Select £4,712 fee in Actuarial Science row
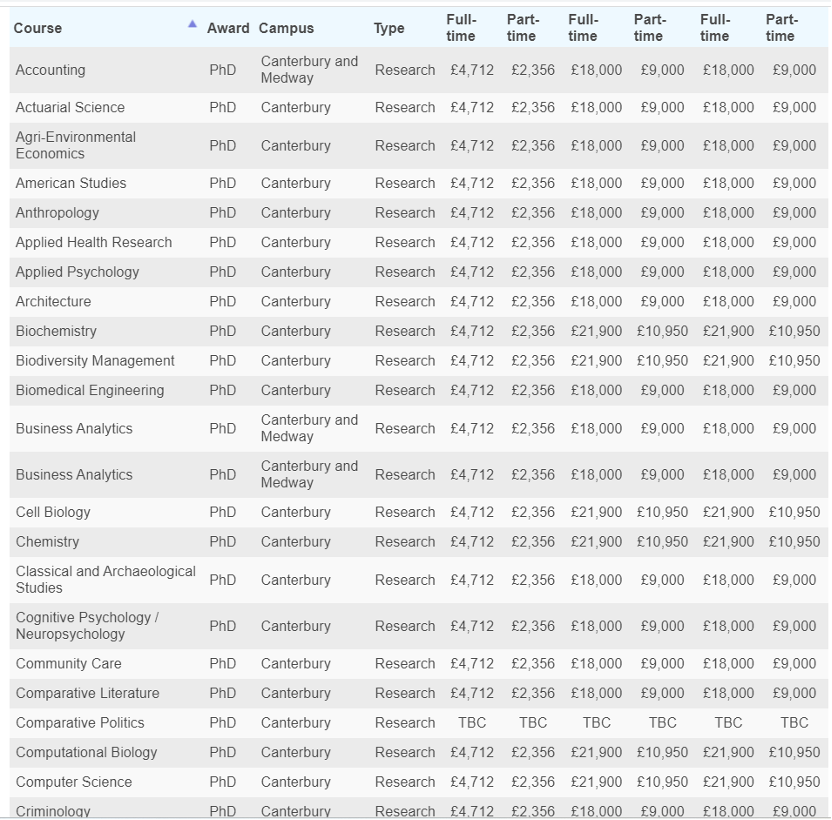Viewport: 832px width, 820px height. click(x=472, y=107)
